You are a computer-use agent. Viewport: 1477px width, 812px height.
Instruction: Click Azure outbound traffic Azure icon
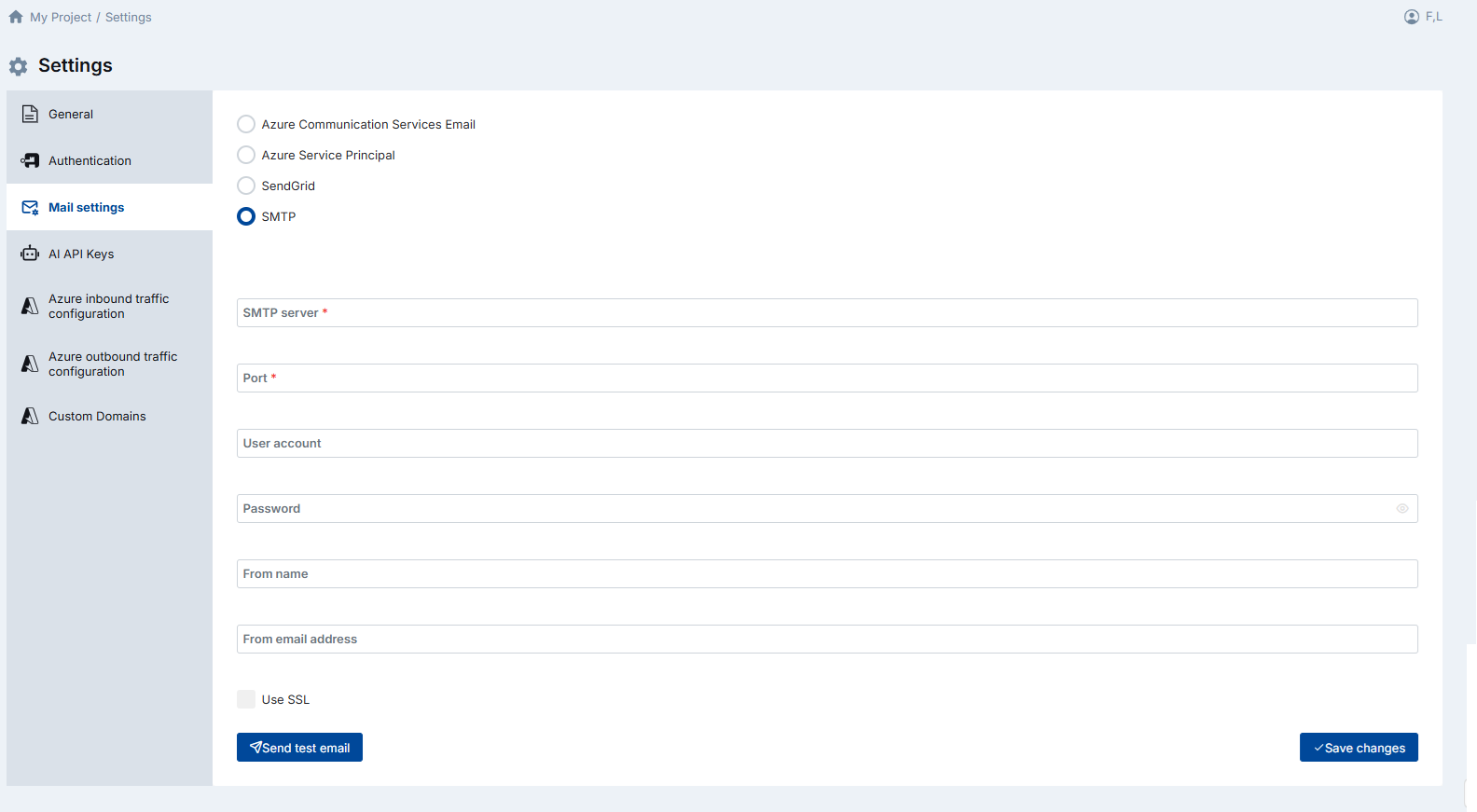pyautogui.click(x=30, y=364)
